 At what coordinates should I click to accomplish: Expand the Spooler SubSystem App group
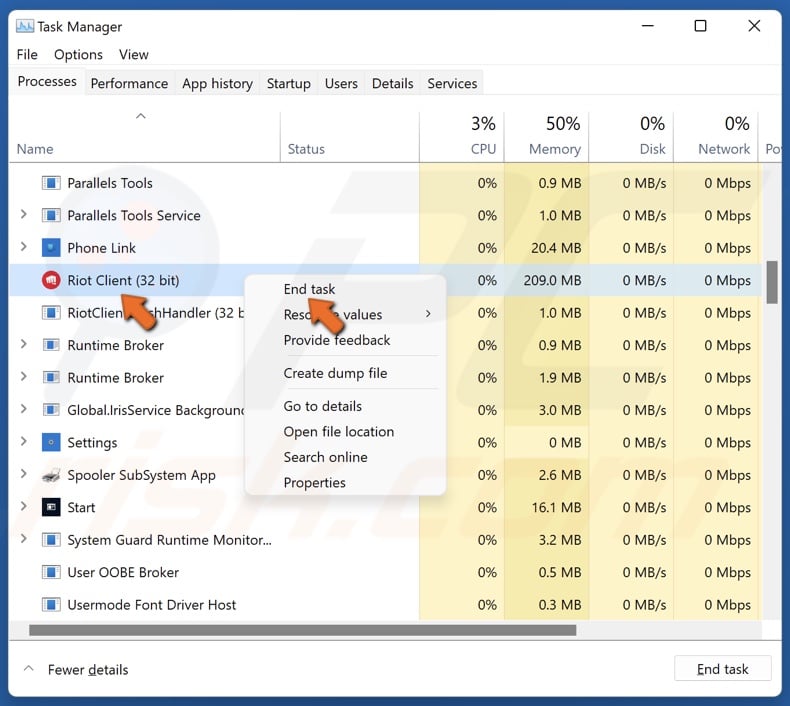click(x=23, y=474)
